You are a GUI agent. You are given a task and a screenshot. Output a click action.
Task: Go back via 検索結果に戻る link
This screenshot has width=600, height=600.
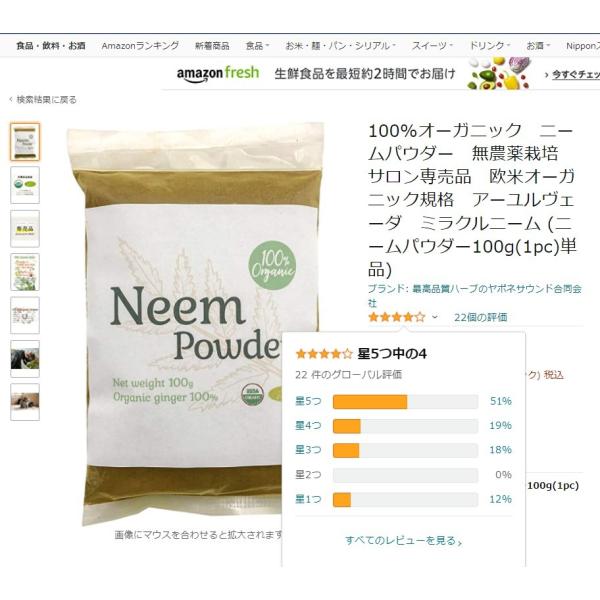(x=43, y=100)
